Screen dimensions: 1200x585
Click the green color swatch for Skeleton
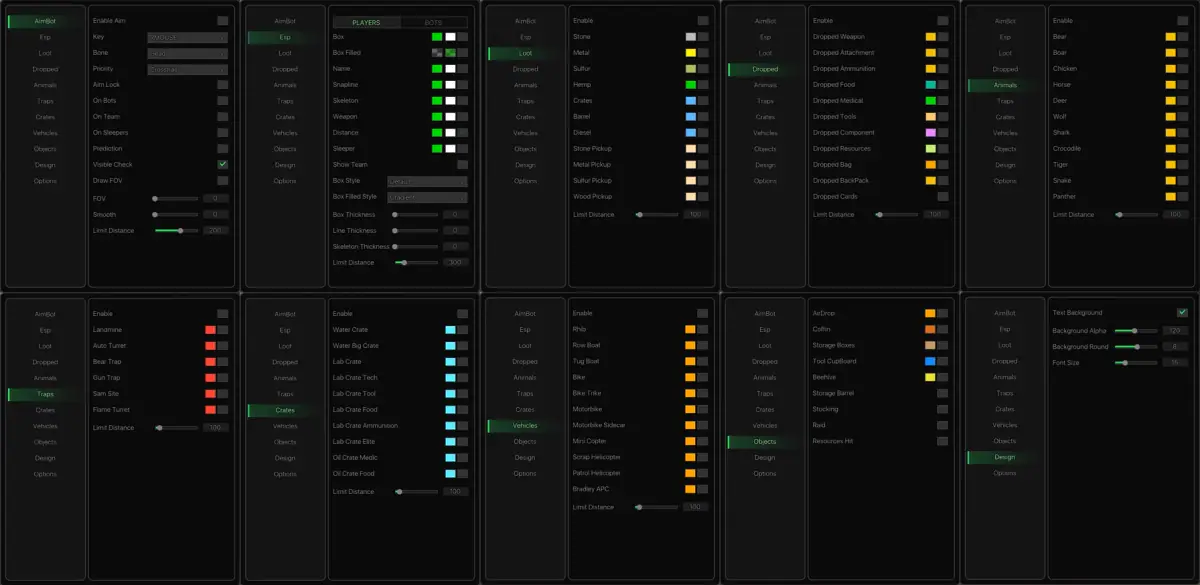[437, 101]
